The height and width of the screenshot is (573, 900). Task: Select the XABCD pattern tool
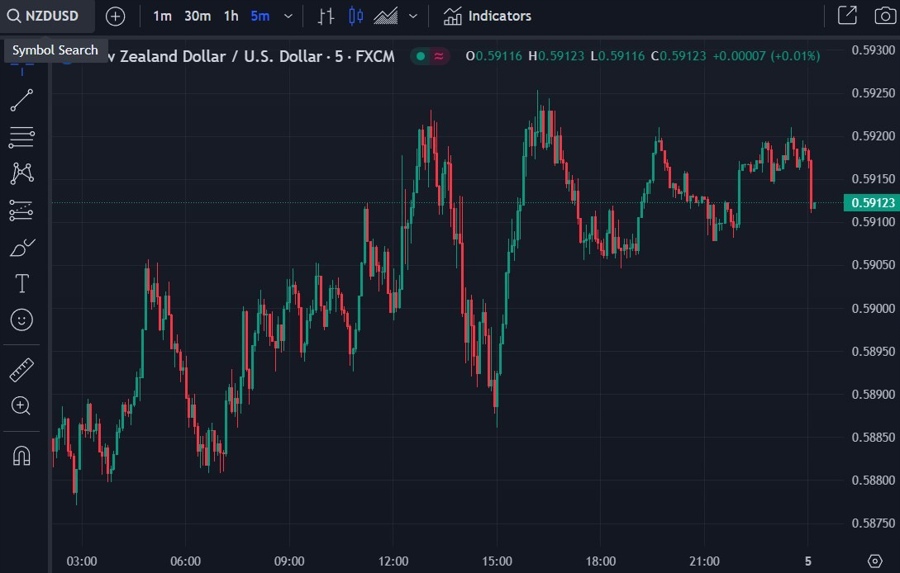pos(22,173)
